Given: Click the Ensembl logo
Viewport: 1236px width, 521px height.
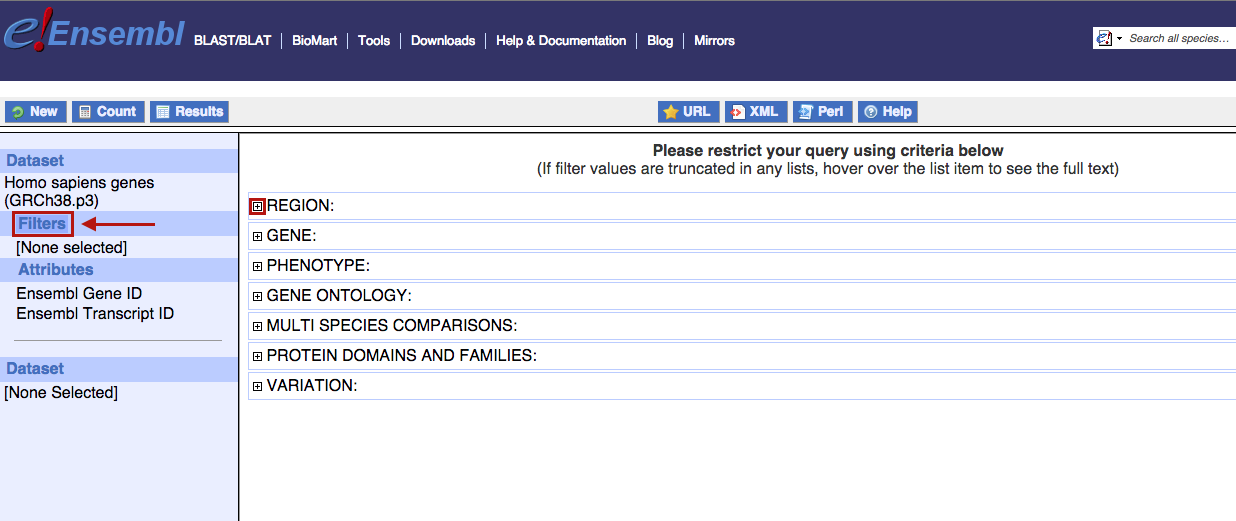Looking at the screenshot, I should tap(93, 35).
